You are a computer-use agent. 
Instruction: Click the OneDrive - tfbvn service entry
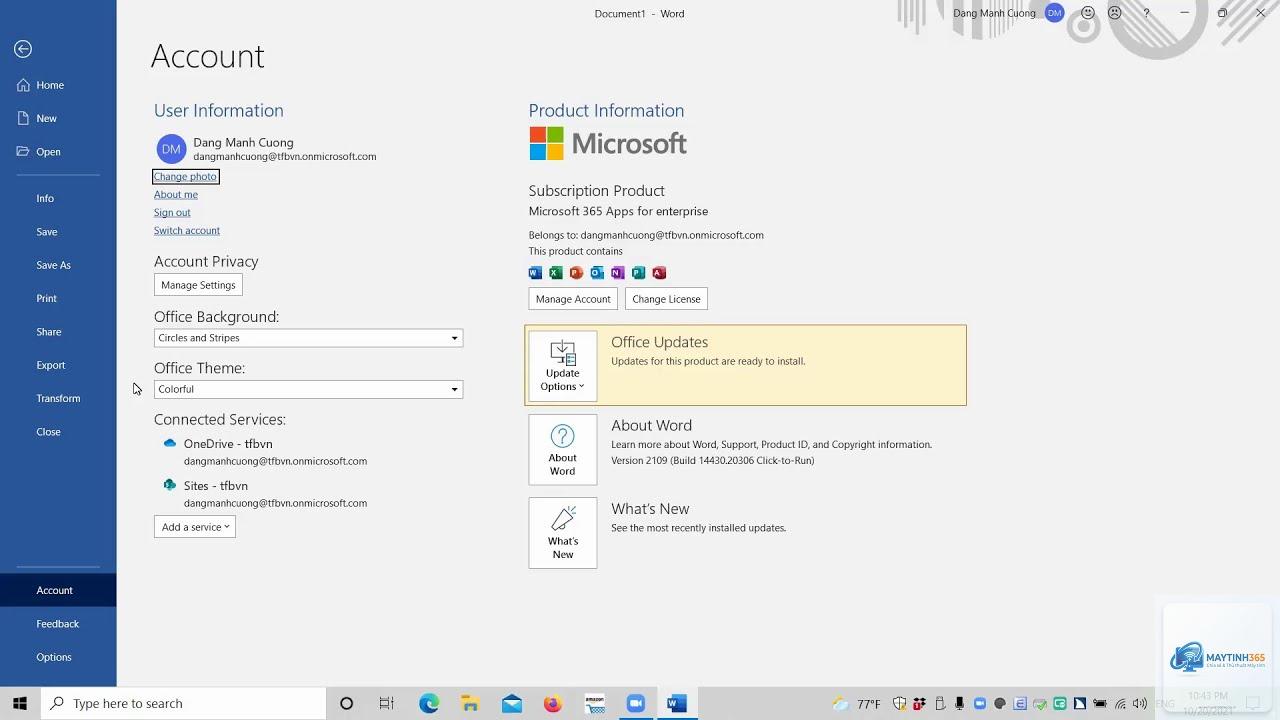(x=265, y=452)
